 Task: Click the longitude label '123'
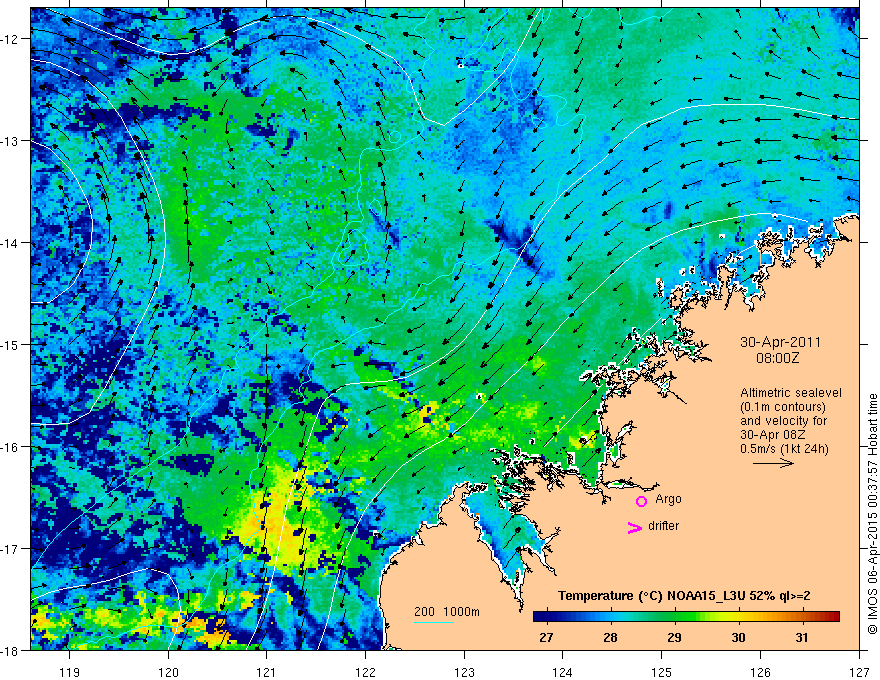click(464, 672)
